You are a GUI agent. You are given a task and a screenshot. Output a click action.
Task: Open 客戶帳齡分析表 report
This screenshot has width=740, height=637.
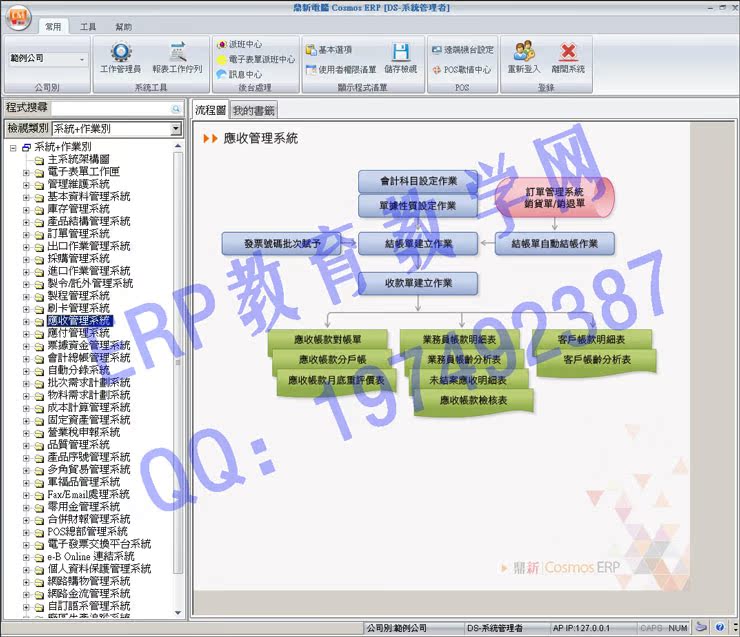(x=597, y=360)
